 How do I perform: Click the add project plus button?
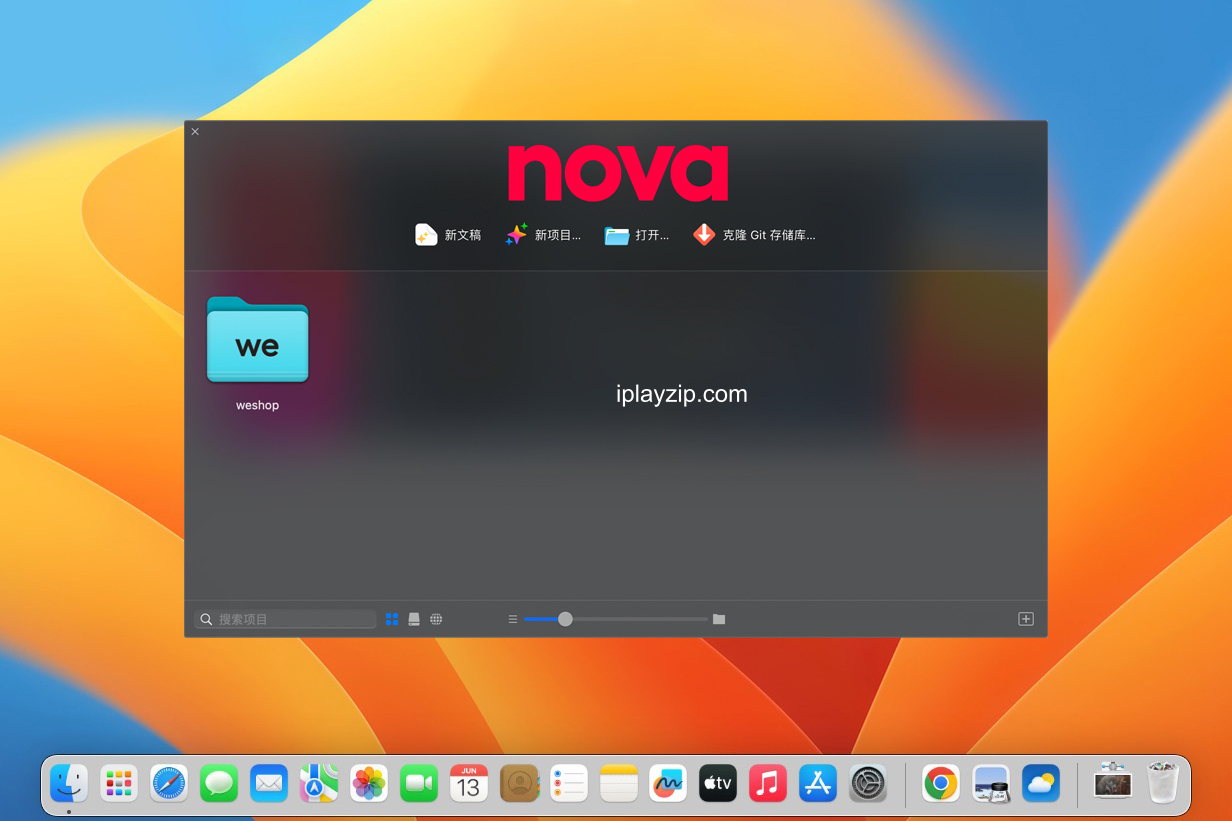[1025, 619]
